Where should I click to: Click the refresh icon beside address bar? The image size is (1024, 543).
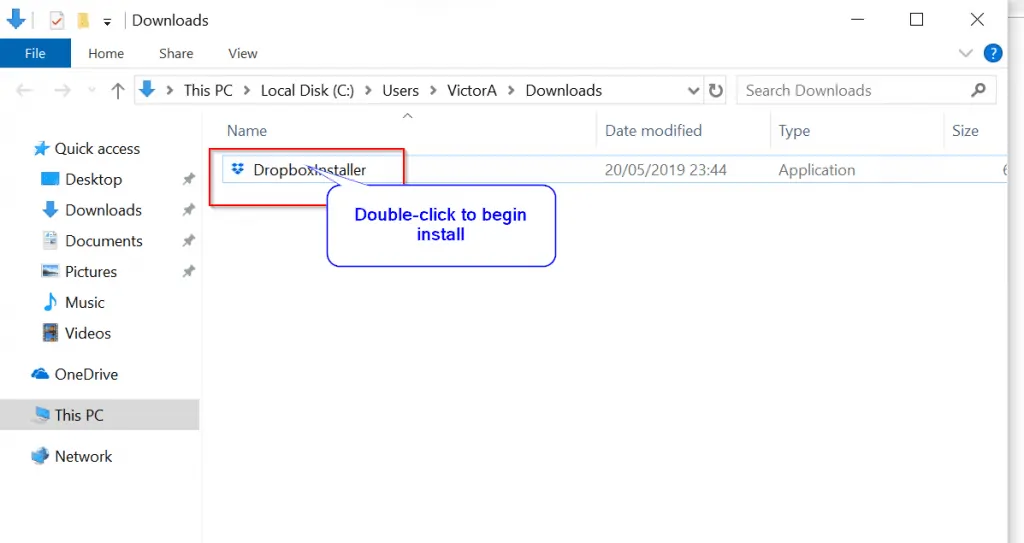[x=716, y=91]
